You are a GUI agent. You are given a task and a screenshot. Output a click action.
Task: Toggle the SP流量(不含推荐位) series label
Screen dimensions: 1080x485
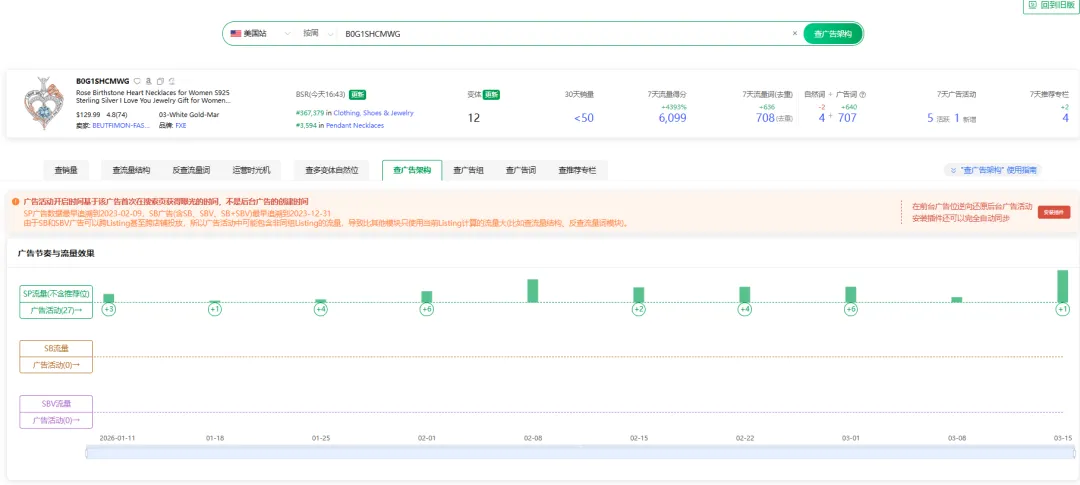(57, 294)
